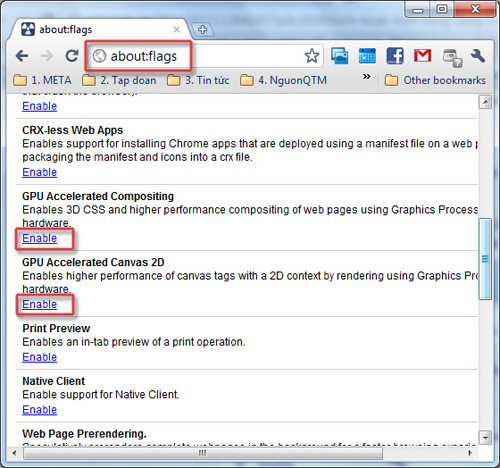The height and width of the screenshot is (468, 500).
Task: Open the Facebook extension icon
Action: click(x=395, y=56)
